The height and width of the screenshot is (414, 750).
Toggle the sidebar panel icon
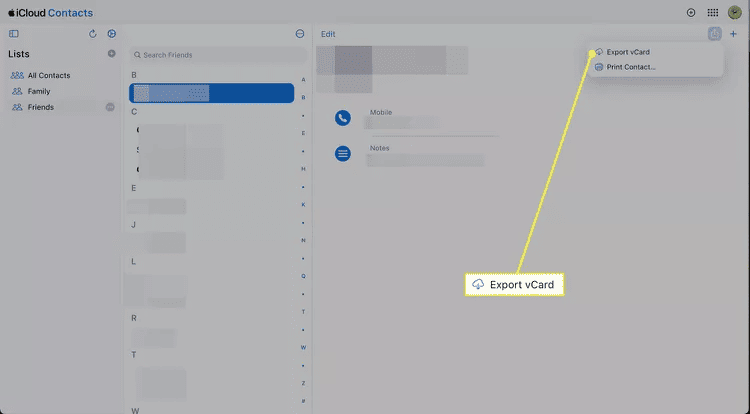(x=14, y=33)
